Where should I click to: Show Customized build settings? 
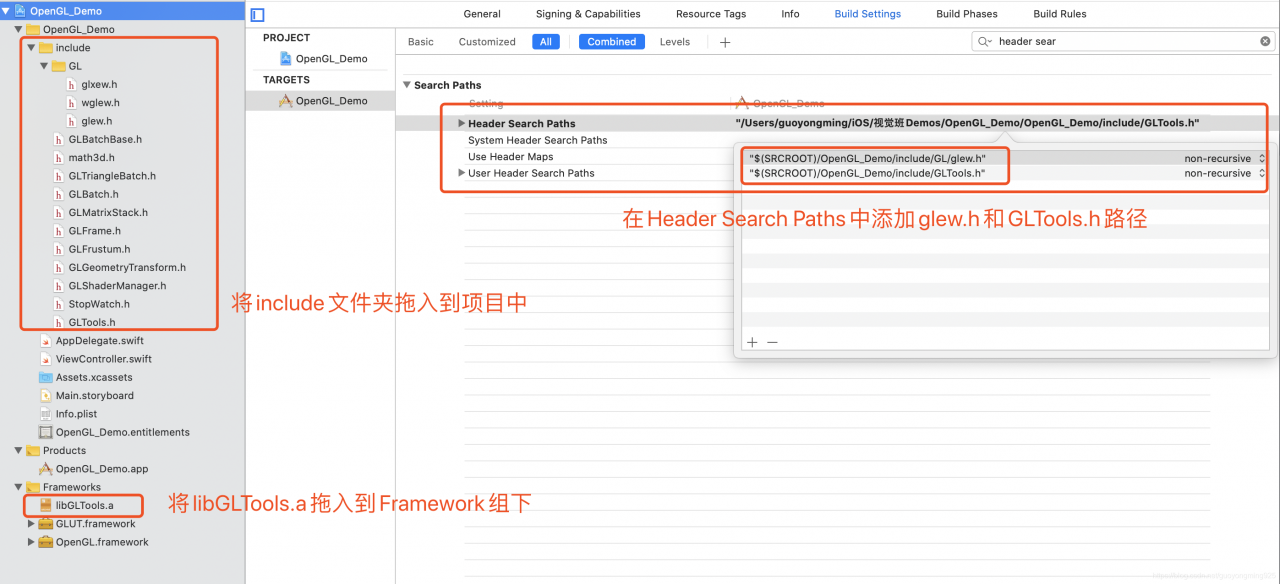coord(487,42)
